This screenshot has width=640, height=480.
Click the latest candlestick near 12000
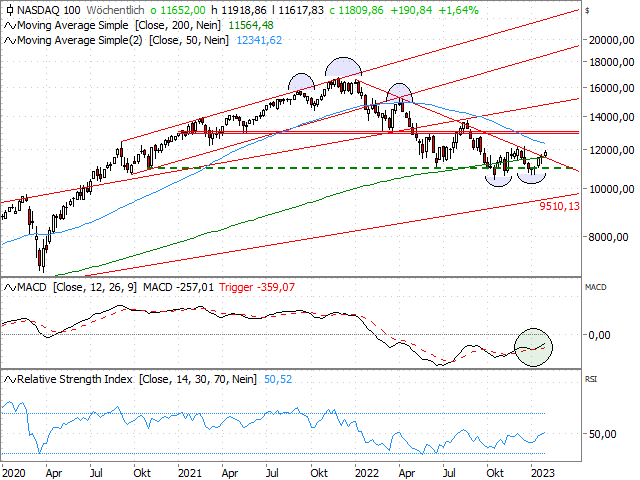tap(546, 153)
